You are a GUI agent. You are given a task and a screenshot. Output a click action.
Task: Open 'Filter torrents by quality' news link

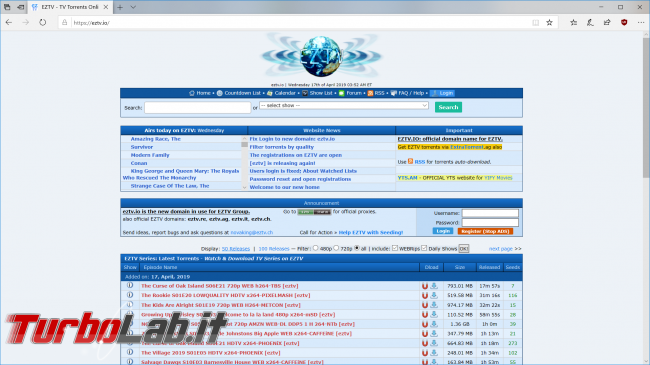pyautogui.click(x=281, y=147)
